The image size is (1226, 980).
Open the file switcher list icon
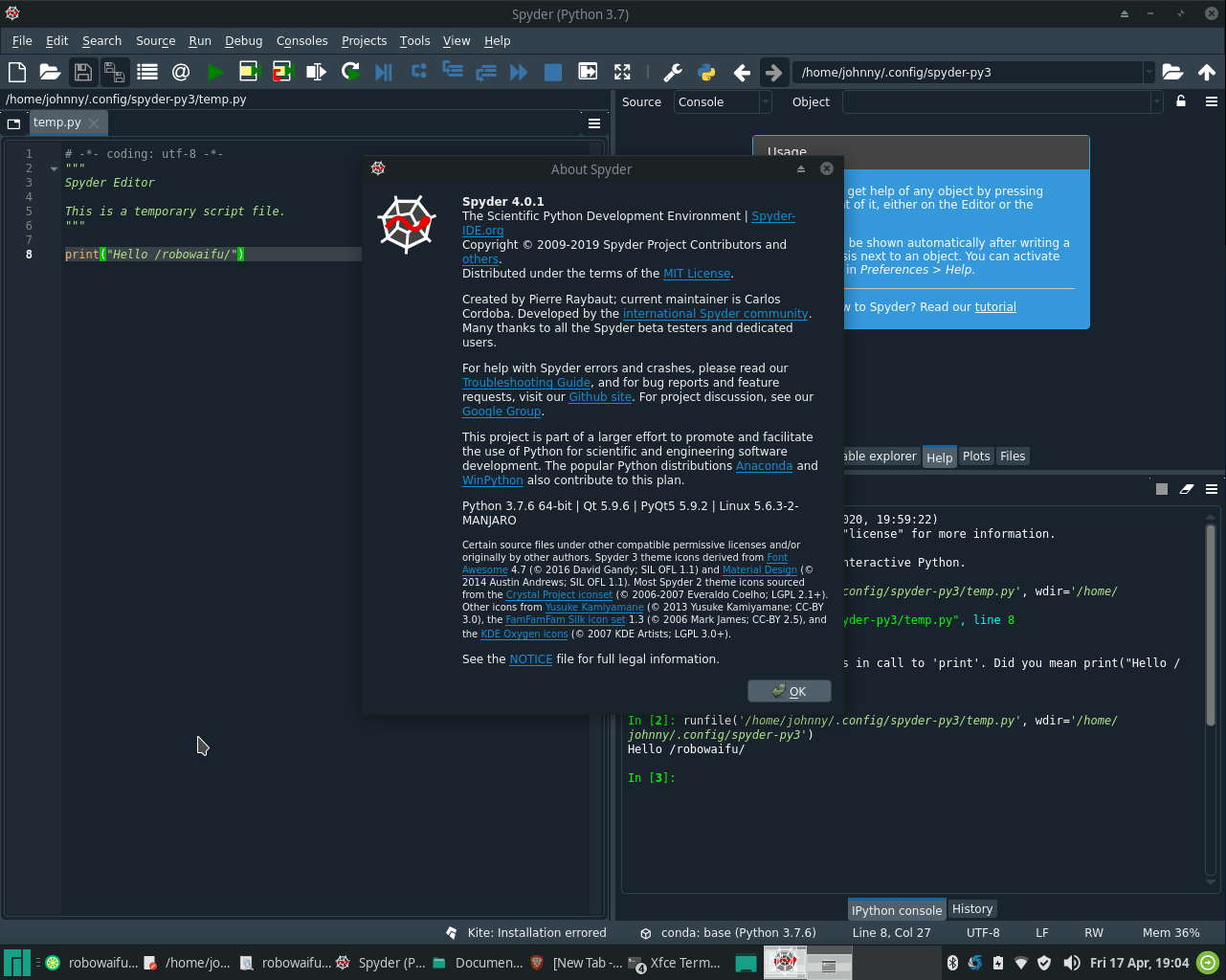pyautogui.click(x=147, y=72)
